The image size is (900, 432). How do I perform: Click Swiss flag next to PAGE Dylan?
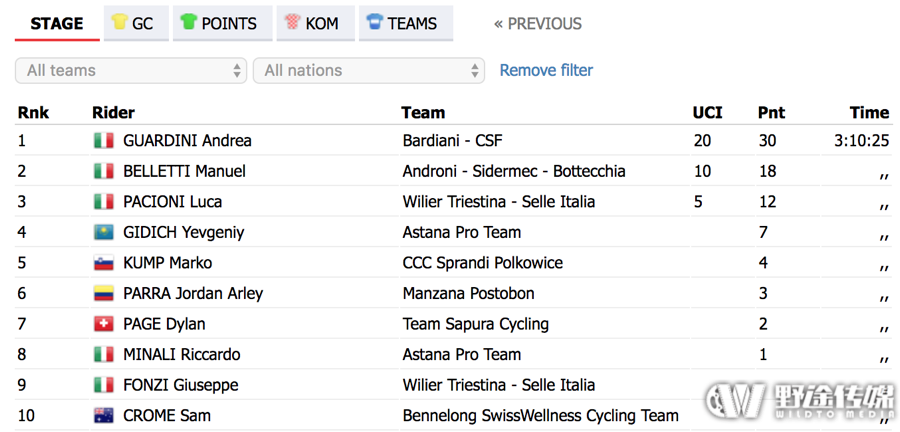tap(104, 324)
